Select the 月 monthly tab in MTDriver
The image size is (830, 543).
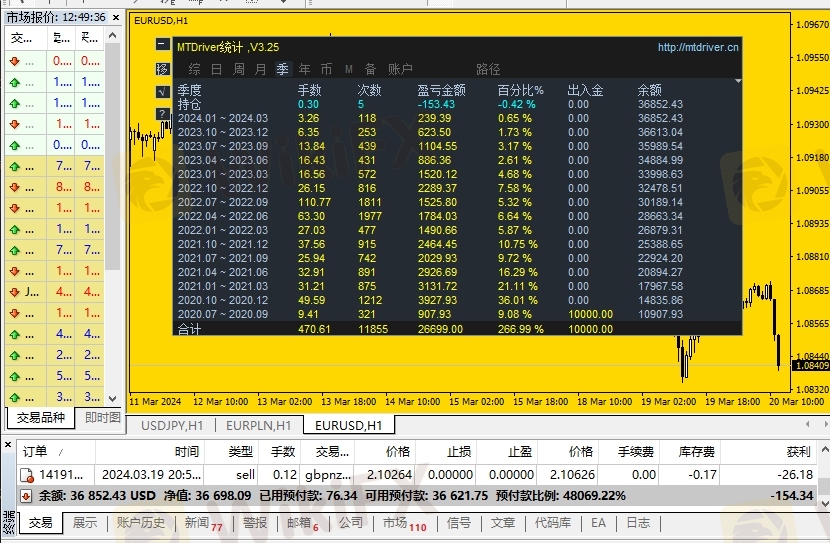point(260,69)
